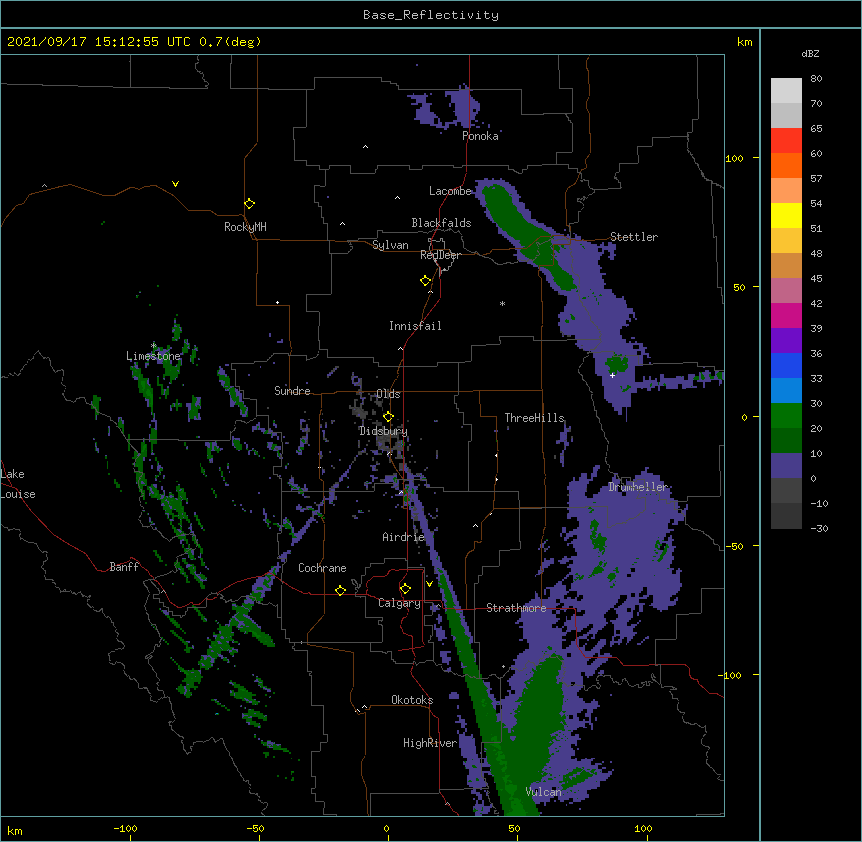Screen dimensions: 862x842
Task: Select the Cochrane label
Action: pos(322,568)
